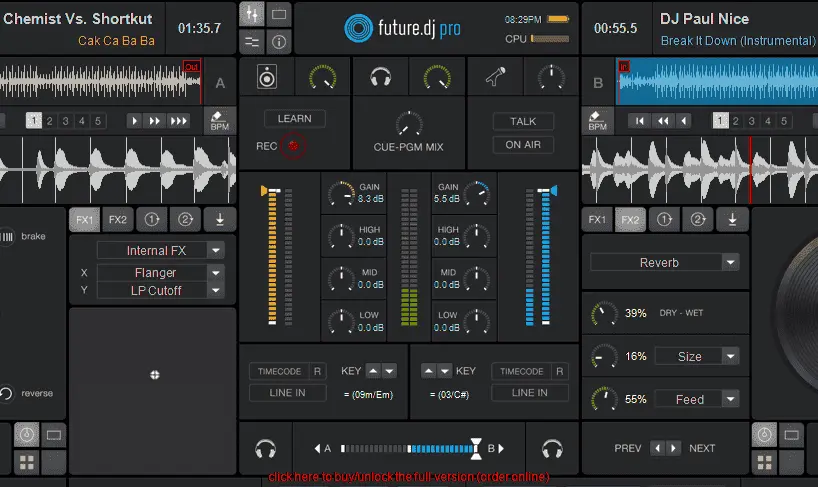Click deck A download arrow icon
This screenshot has width=818, height=487.
(x=220, y=220)
